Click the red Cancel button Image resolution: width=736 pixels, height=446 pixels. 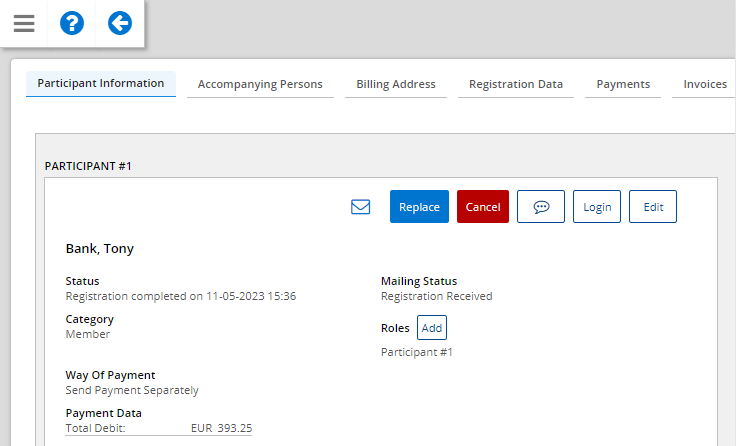(483, 207)
